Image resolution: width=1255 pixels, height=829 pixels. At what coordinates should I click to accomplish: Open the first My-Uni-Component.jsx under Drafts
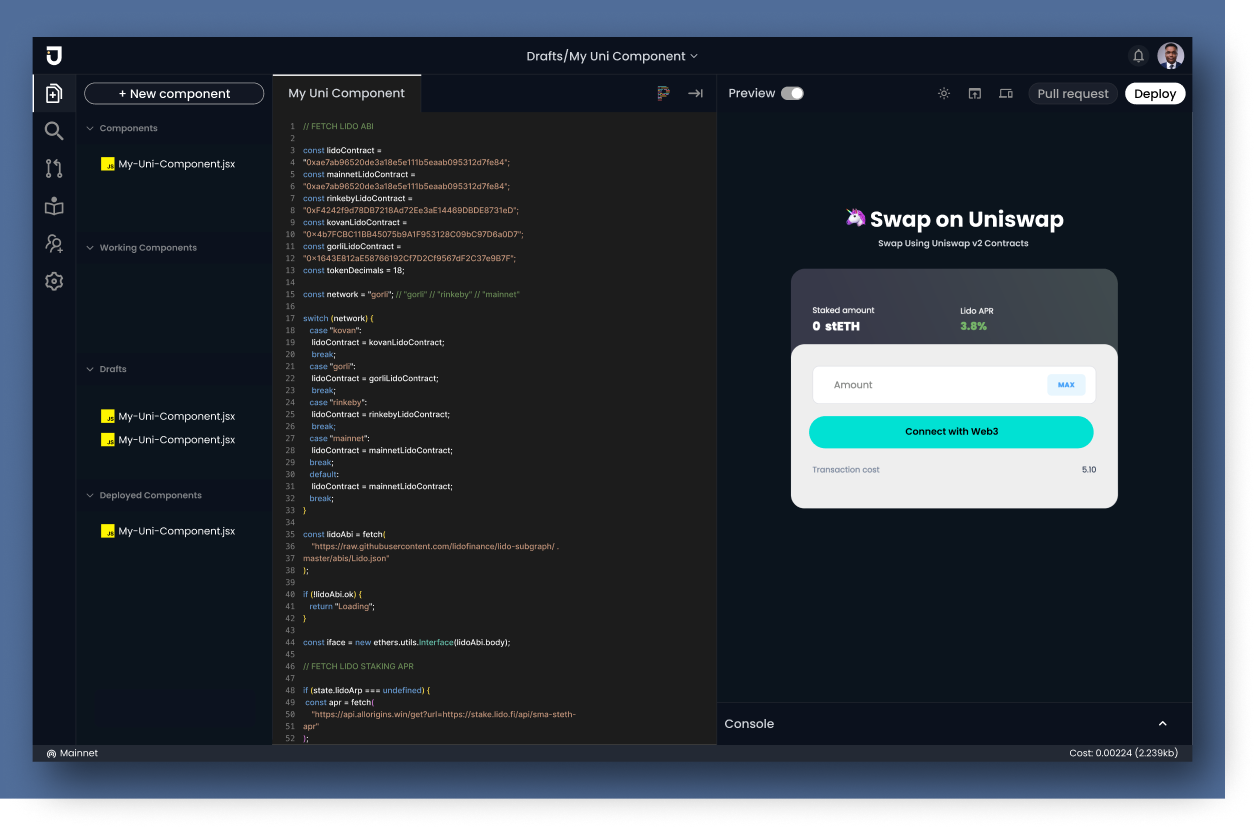169,416
